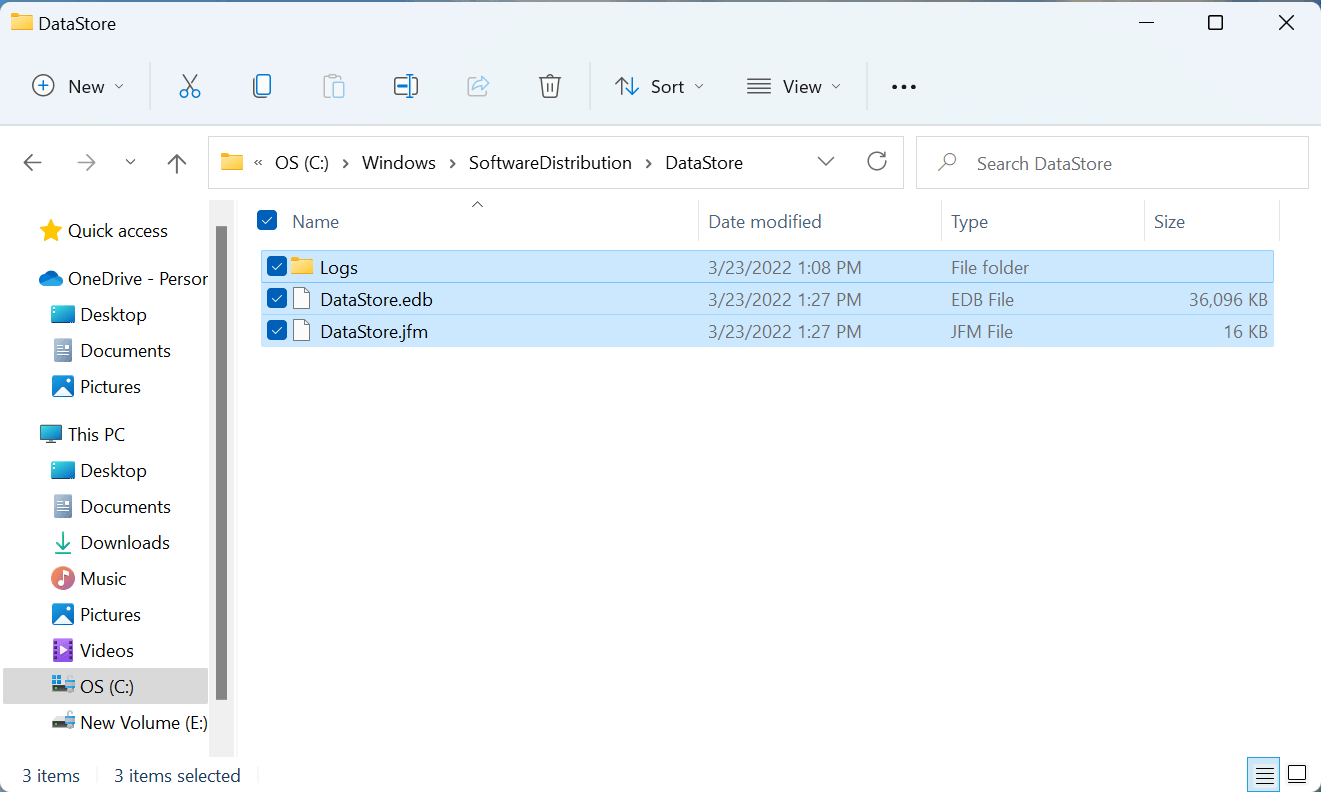Click the JFM File type cell
1321x792 pixels.
click(x=982, y=332)
